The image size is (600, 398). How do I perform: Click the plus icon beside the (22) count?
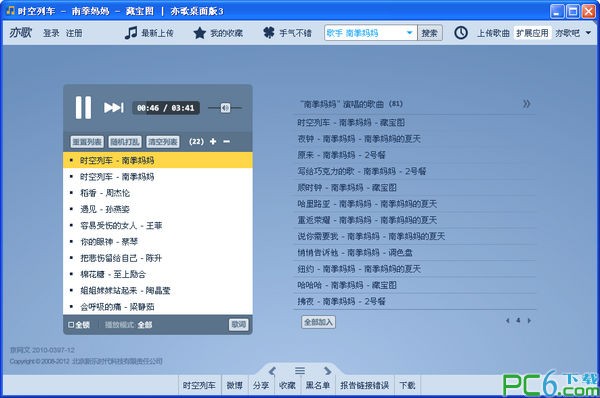pos(213,142)
